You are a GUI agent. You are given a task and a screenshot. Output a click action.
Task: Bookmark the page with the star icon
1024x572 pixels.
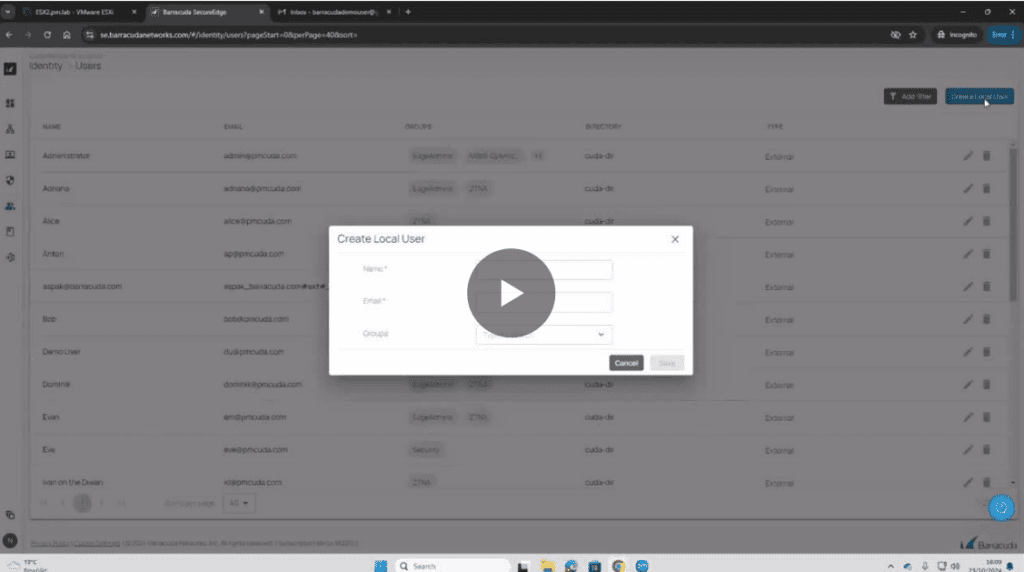pyautogui.click(x=913, y=34)
